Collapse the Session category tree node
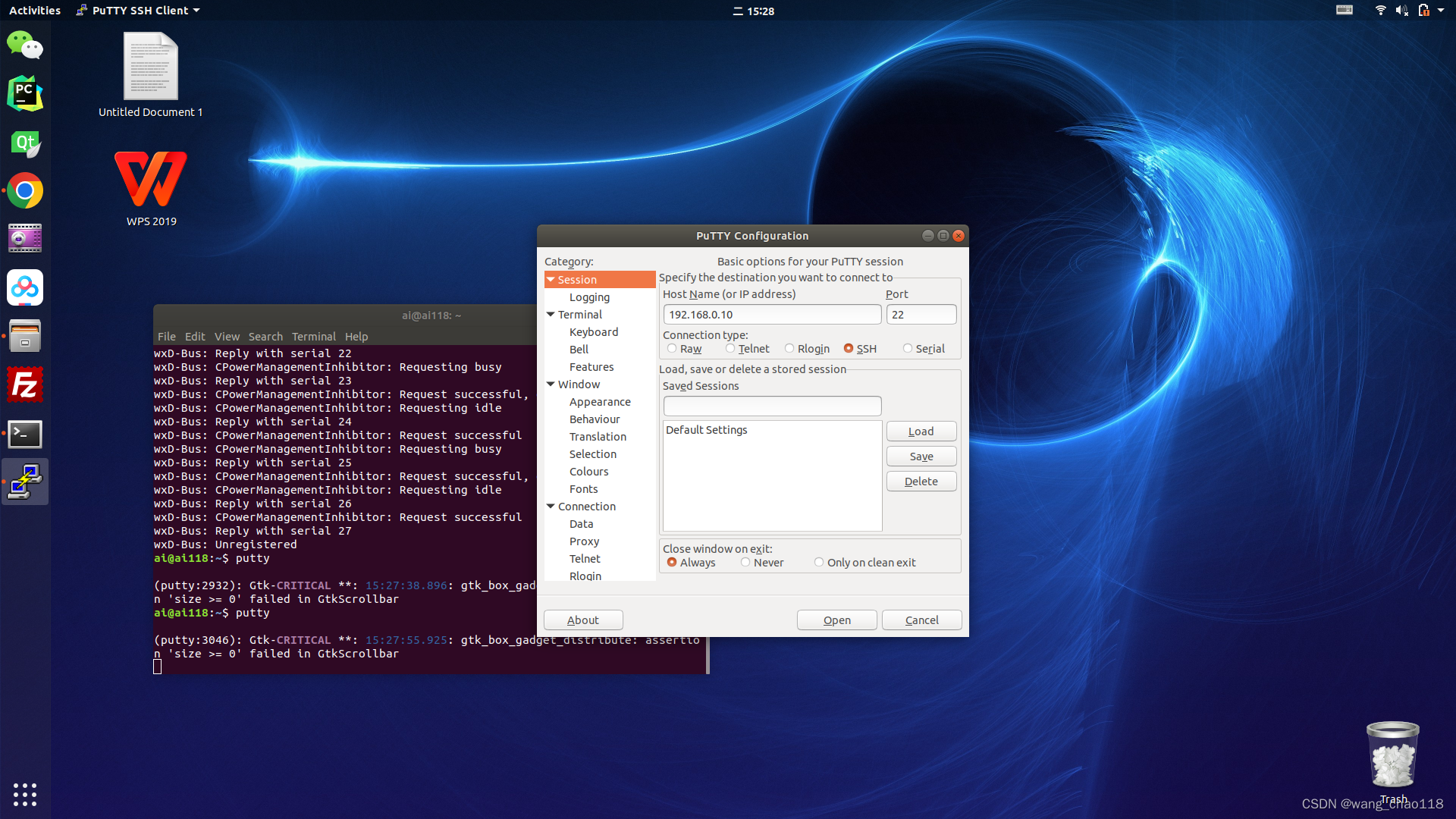 click(x=551, y=279)
